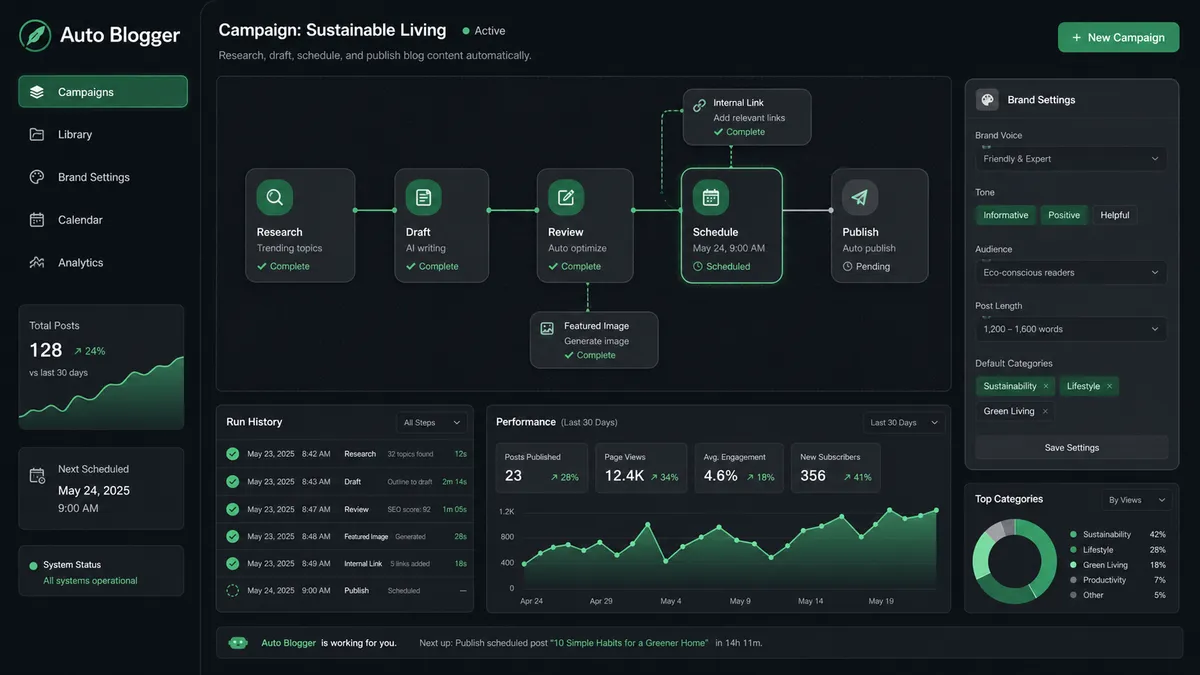Click the Featured Image picture icon

pos(547,327)
